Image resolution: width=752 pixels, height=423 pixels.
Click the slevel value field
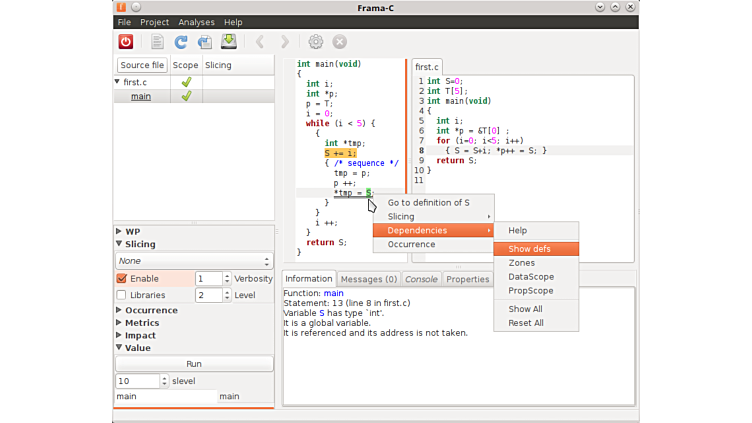coord(136,381)
